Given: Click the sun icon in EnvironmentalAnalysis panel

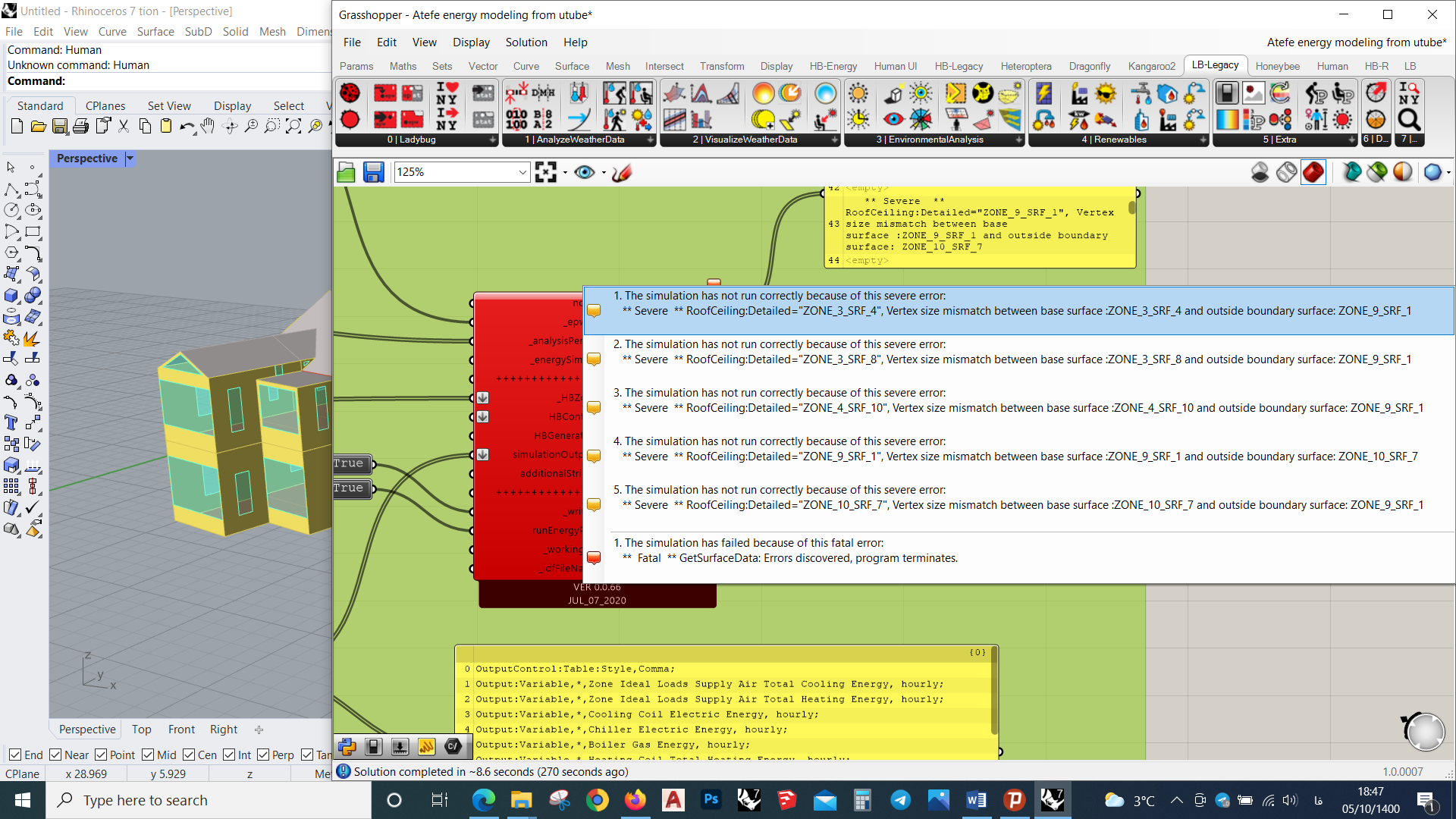Looking at the screenshot, I should (858, 93).
